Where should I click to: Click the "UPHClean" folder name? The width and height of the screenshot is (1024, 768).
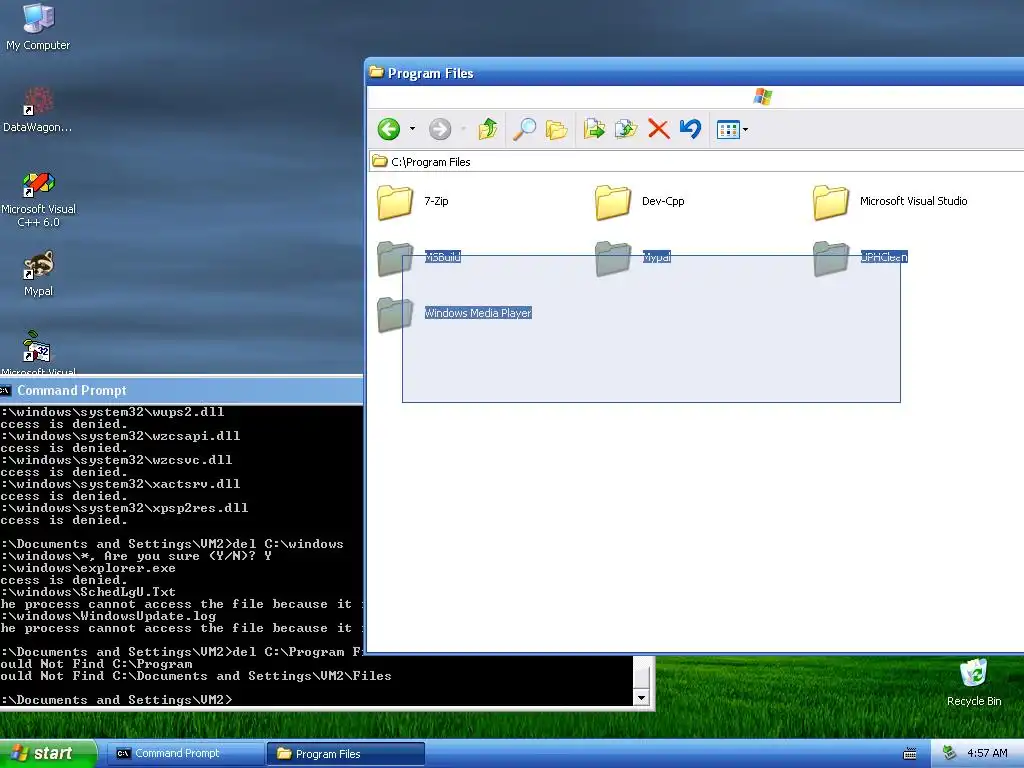884,257
